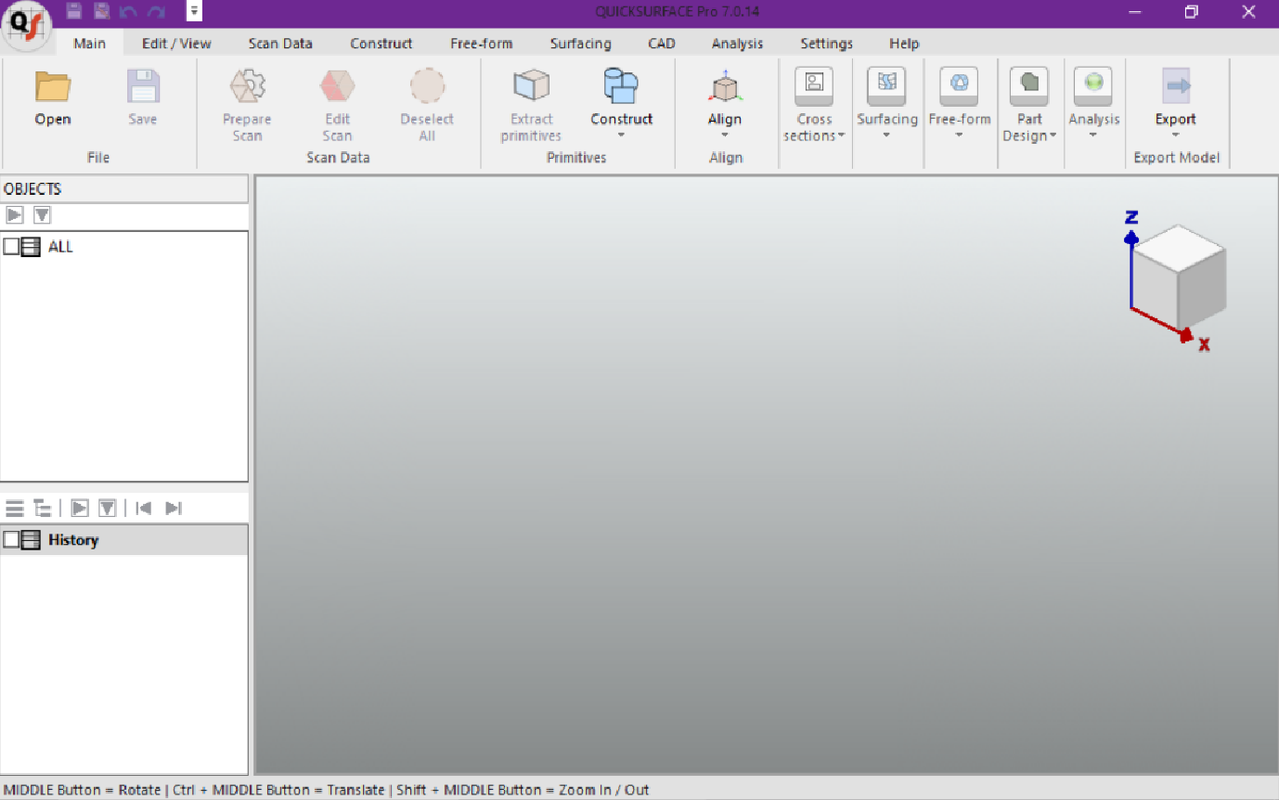
Task: Click the Export Model group label
Action: [x=1176, y=158]
